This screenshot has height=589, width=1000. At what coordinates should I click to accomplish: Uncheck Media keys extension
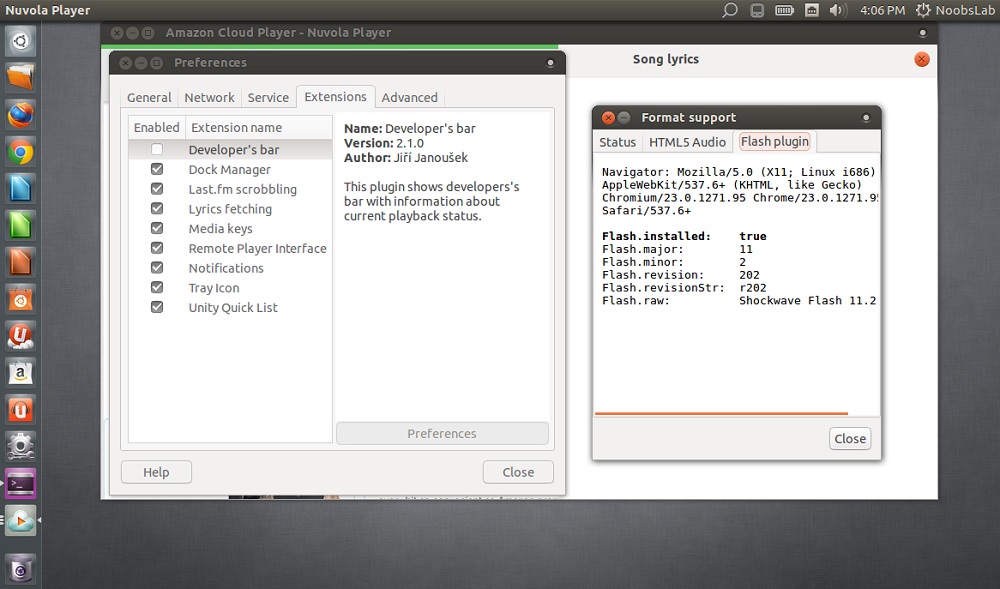coord(157,228)
